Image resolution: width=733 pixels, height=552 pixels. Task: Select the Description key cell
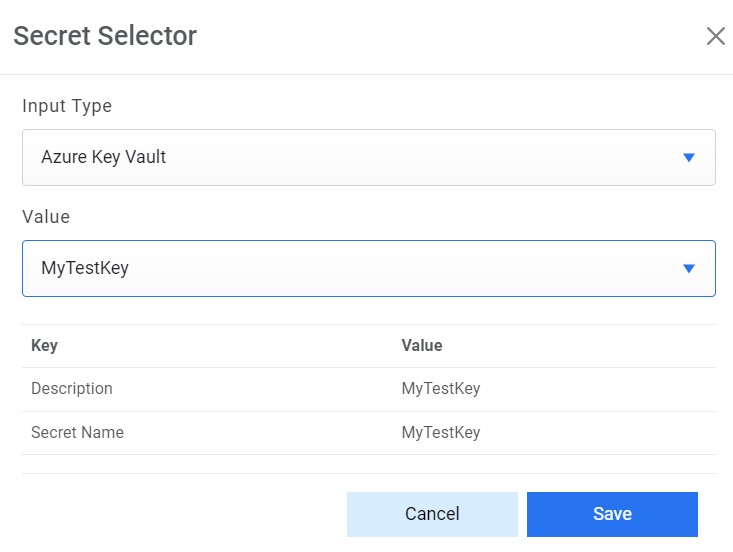point(72,389)
